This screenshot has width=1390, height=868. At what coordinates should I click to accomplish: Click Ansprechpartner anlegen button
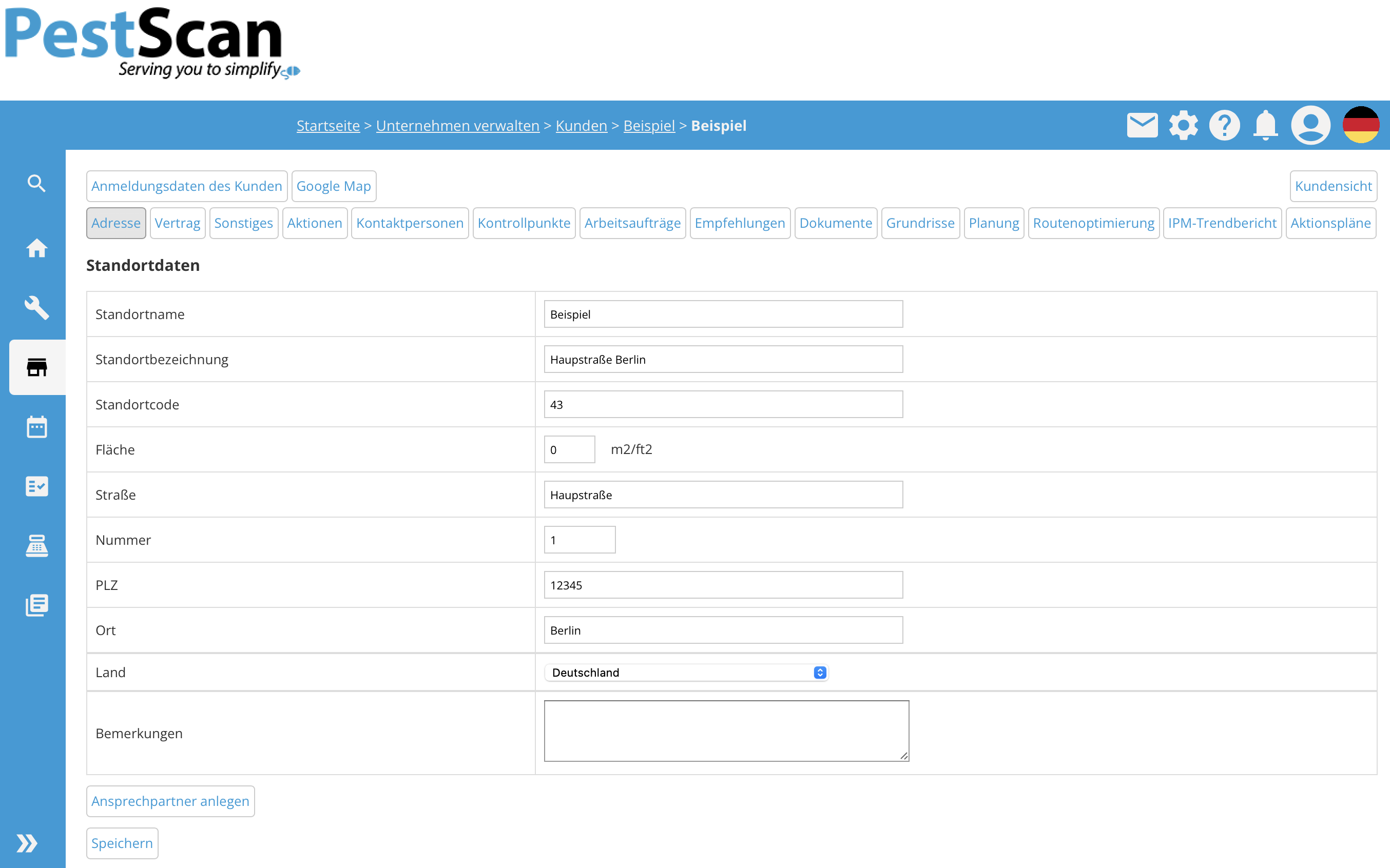pyautogui.click(x=170, y=801)
